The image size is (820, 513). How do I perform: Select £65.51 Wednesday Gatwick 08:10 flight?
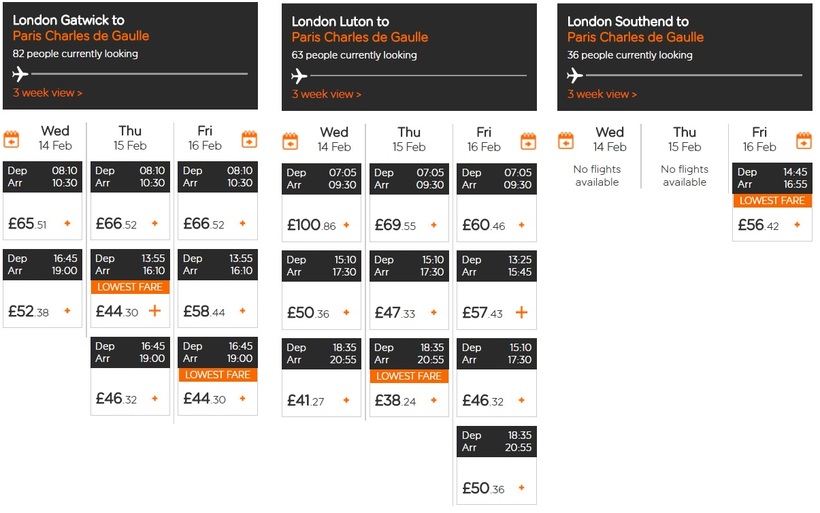[x=40, y=224]
